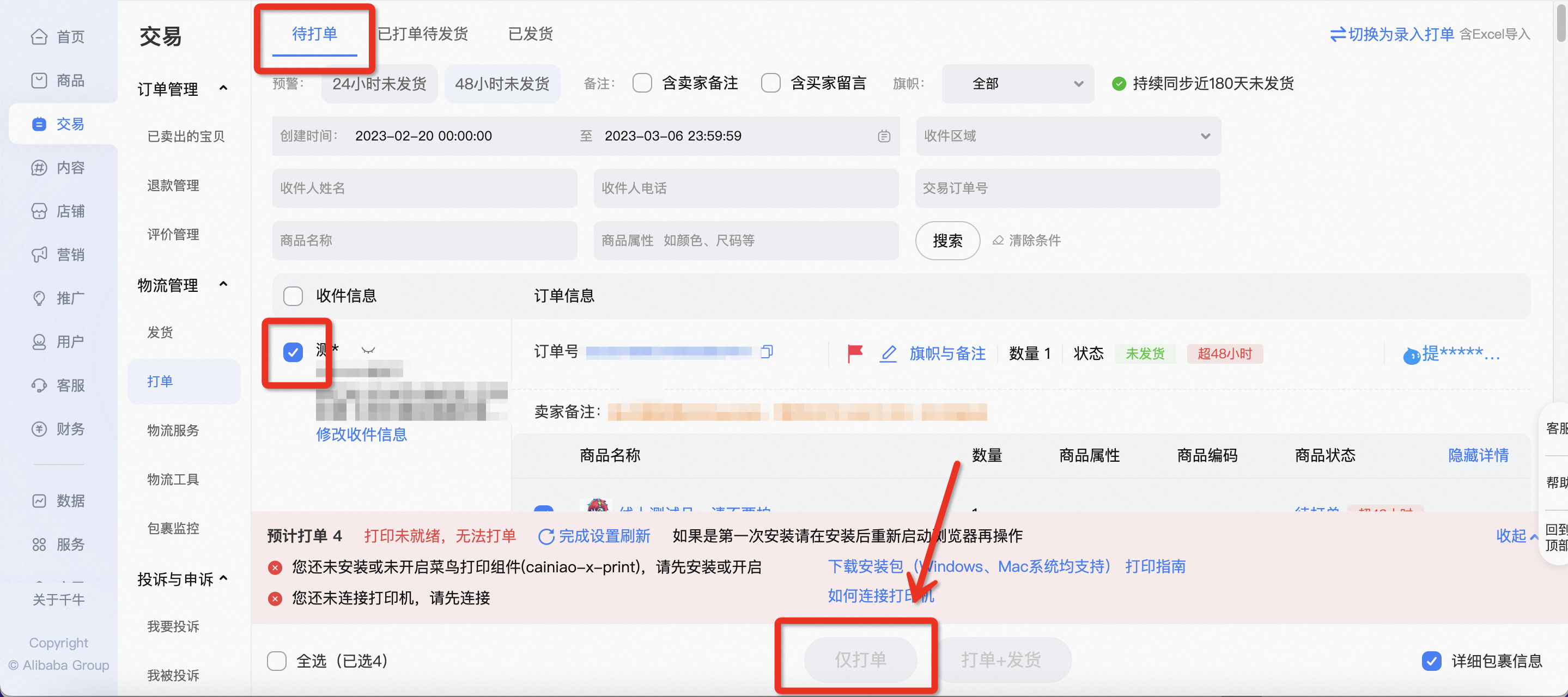Open the 推广 promotion bulb icon
The width and height of the screenshot is (1568, 697).
[x=39, y=298]
